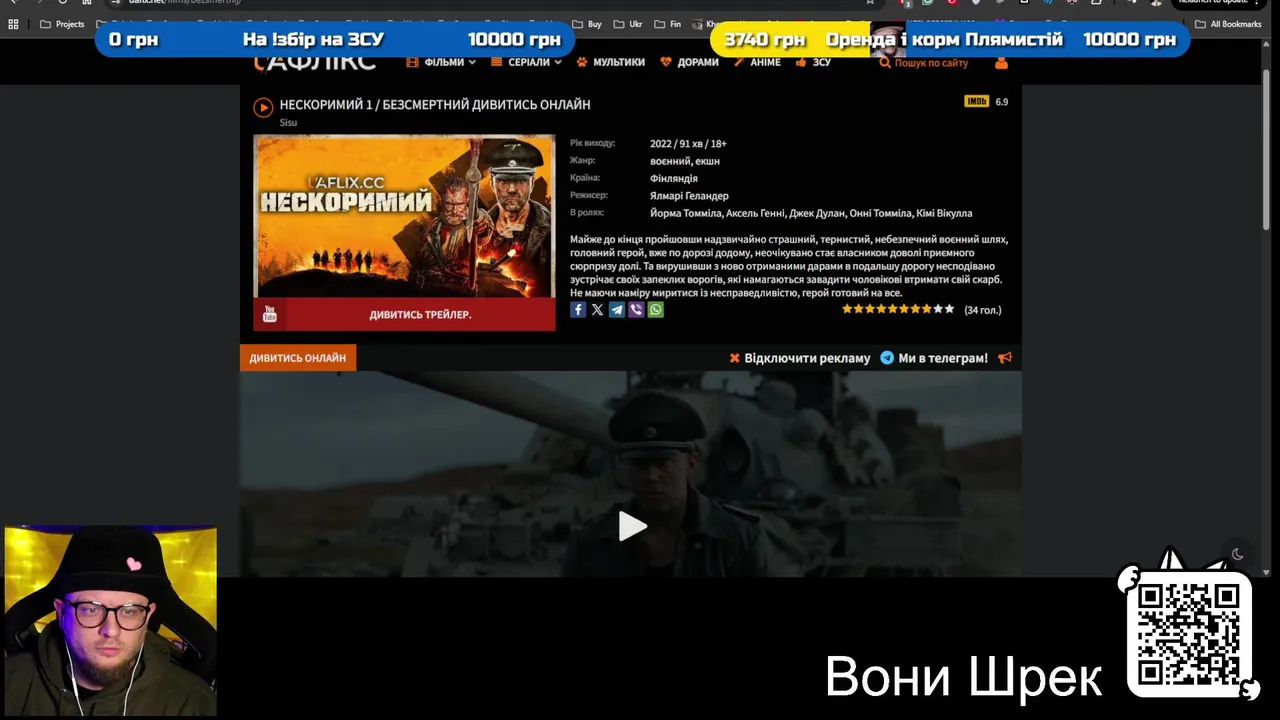Screen dimensions: 1280x720
Task: Click the megaphone announcement icon
Action: tap(1005, 357)
